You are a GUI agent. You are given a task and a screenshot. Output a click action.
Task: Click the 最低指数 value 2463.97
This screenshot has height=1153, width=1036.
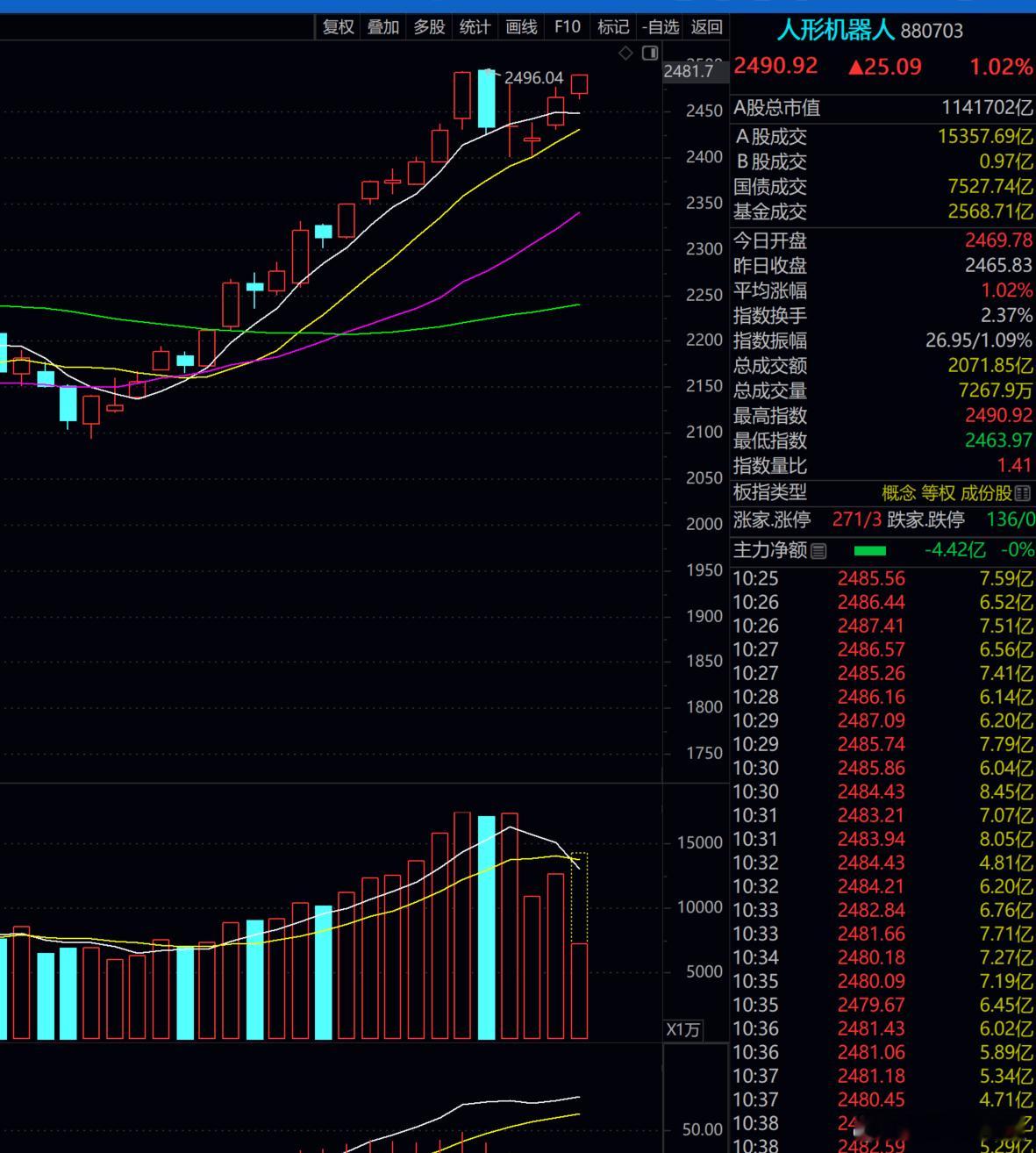coord(999,440)
